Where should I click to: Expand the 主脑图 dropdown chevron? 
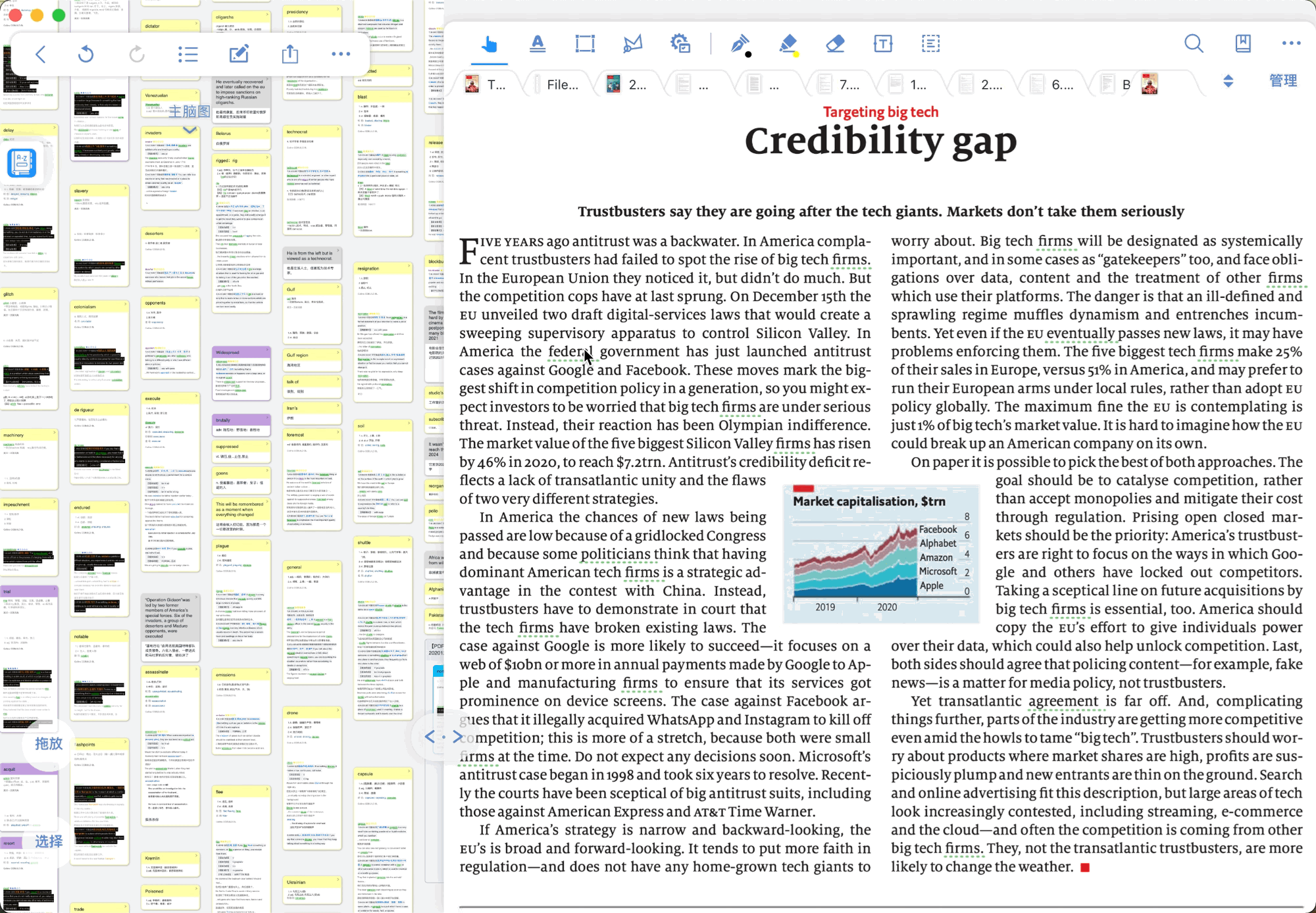click(190, 130)
